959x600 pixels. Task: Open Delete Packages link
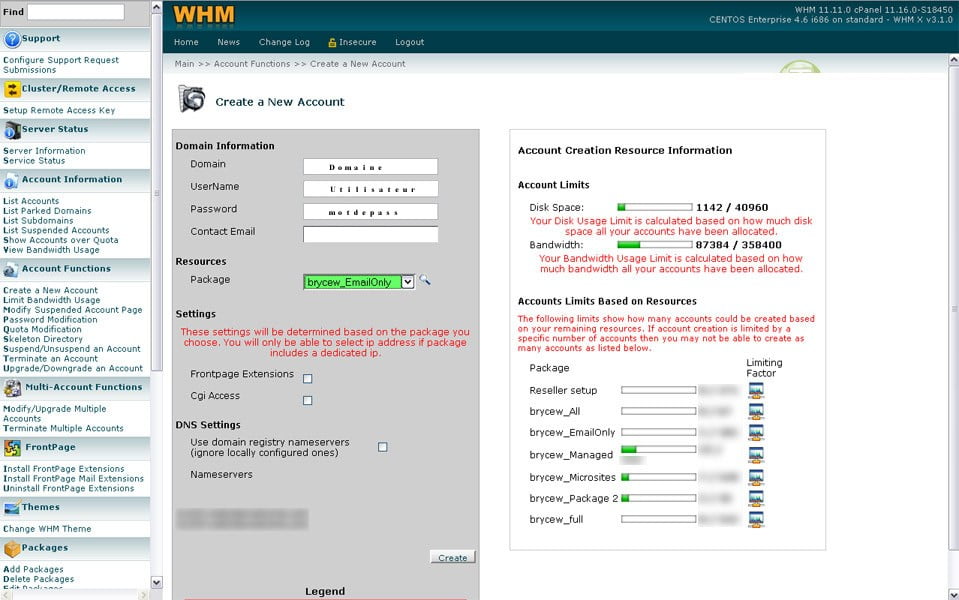[39, 579]
